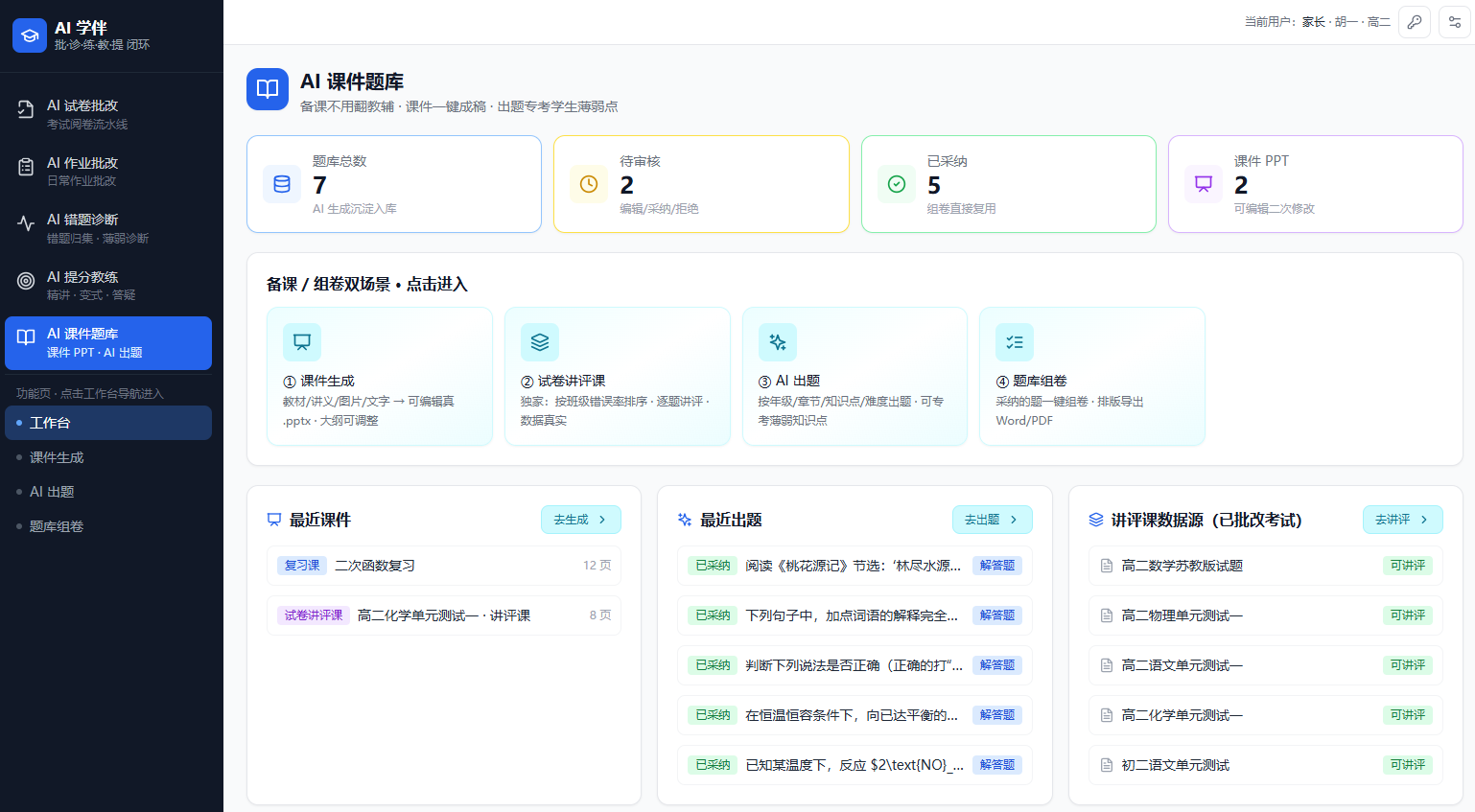Select 题库组卷 sub-navigation item
The image size is (1475, 812).
coord(108,526)
